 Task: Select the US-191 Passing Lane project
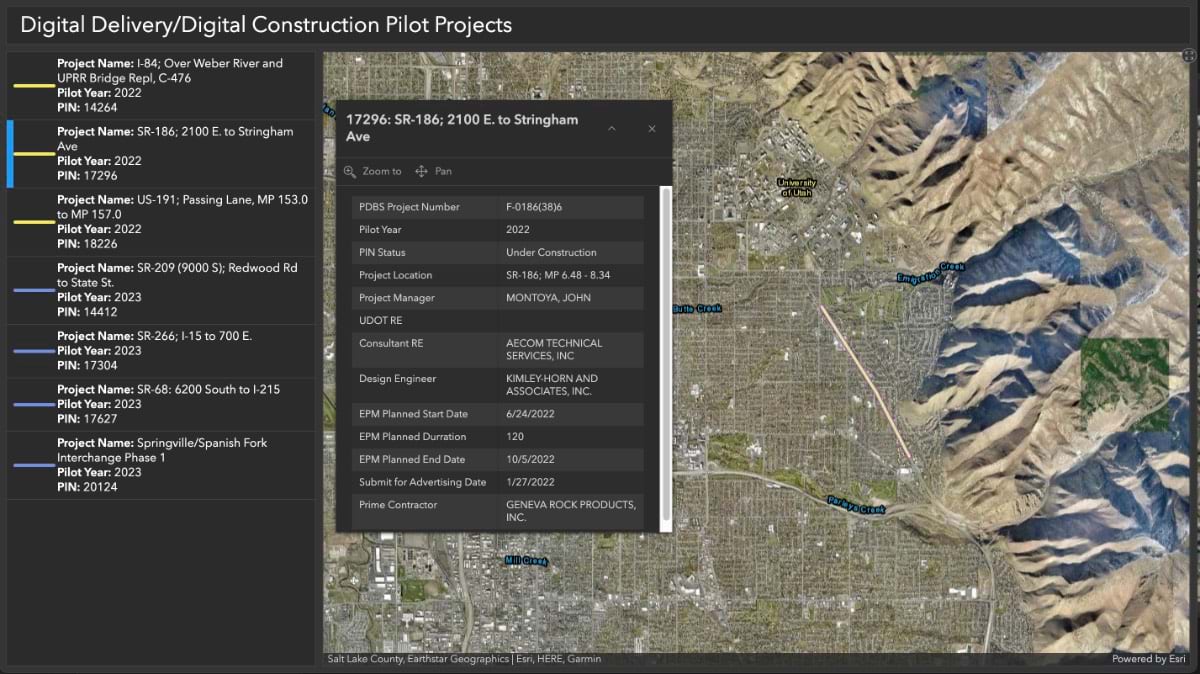click(161, 222)
